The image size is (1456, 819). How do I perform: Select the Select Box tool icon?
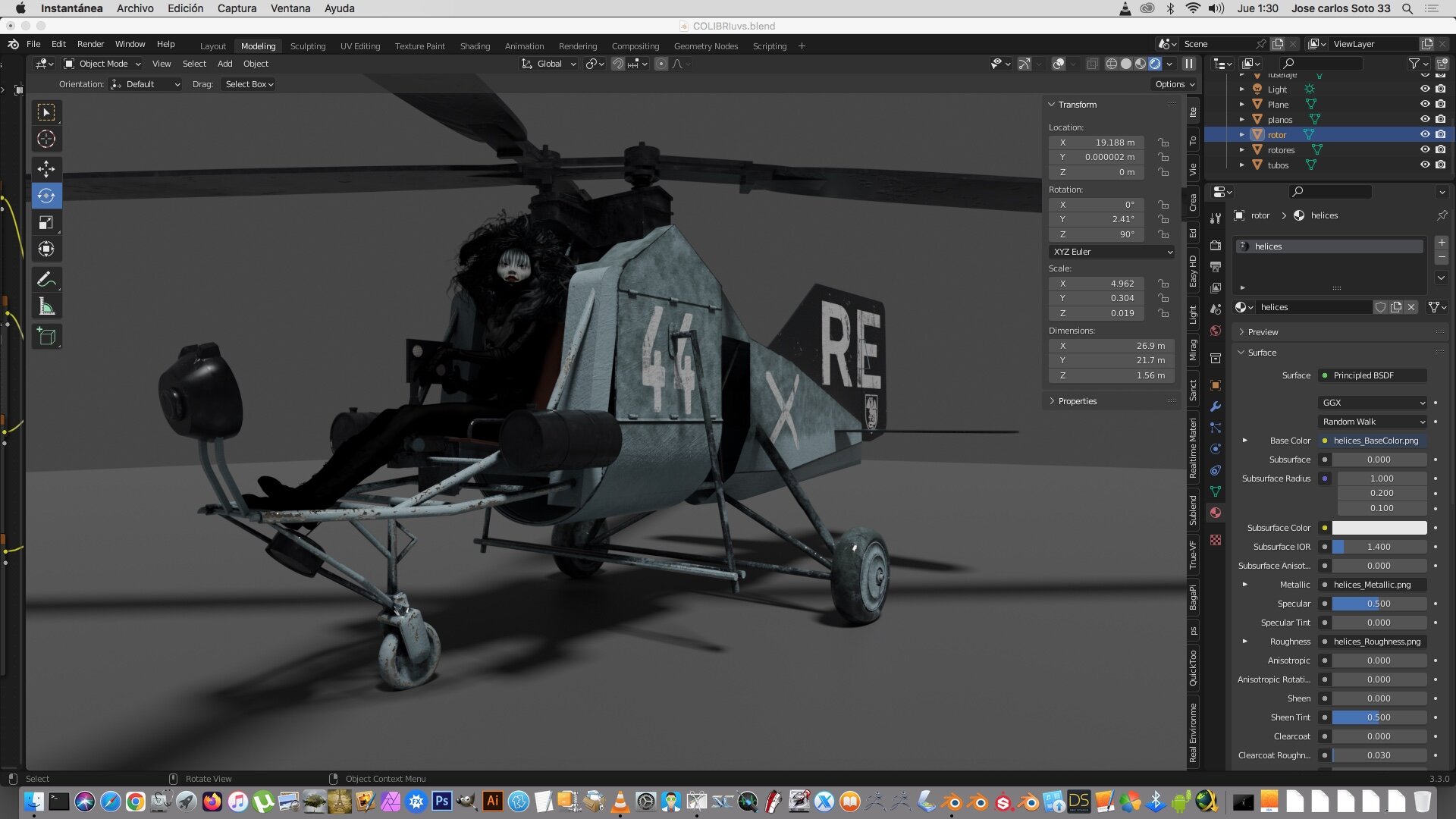pyautogui.click(x=46, y=112)
